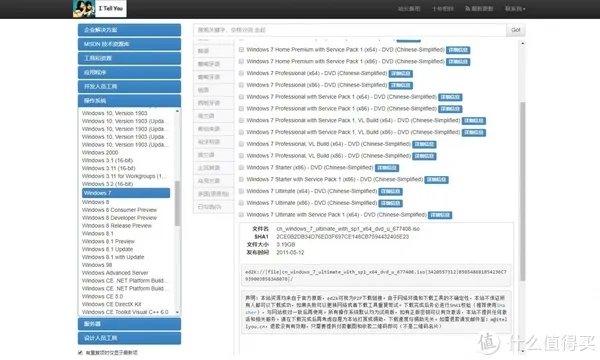Open details for Professional with SP1 (x64)
The image size is (600, 360).
click(450, 97)
